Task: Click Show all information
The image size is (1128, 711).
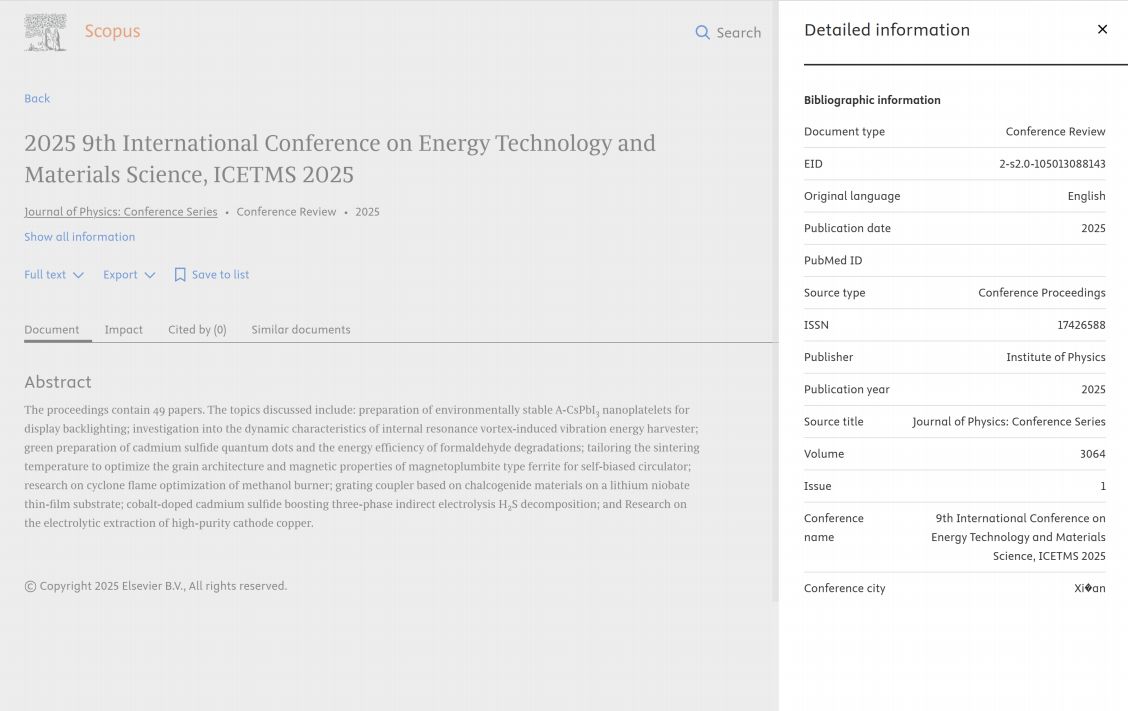Action: pos(80,237)
